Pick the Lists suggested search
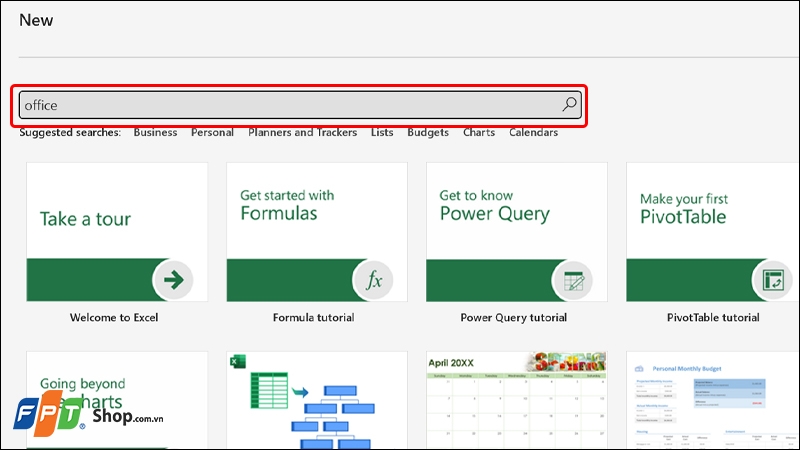The width and height of the screenshot is (800, 450). (x=382, y=133)
